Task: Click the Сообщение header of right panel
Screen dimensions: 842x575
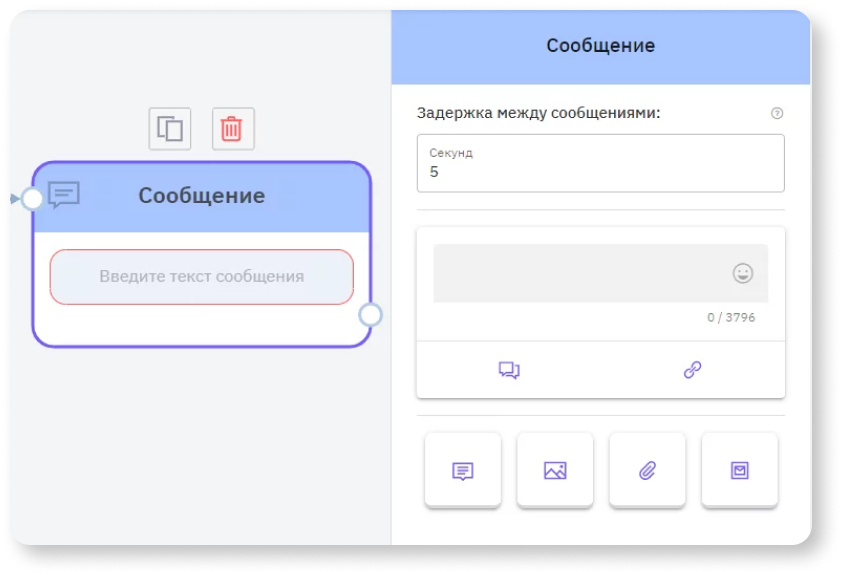Action: 600,46
